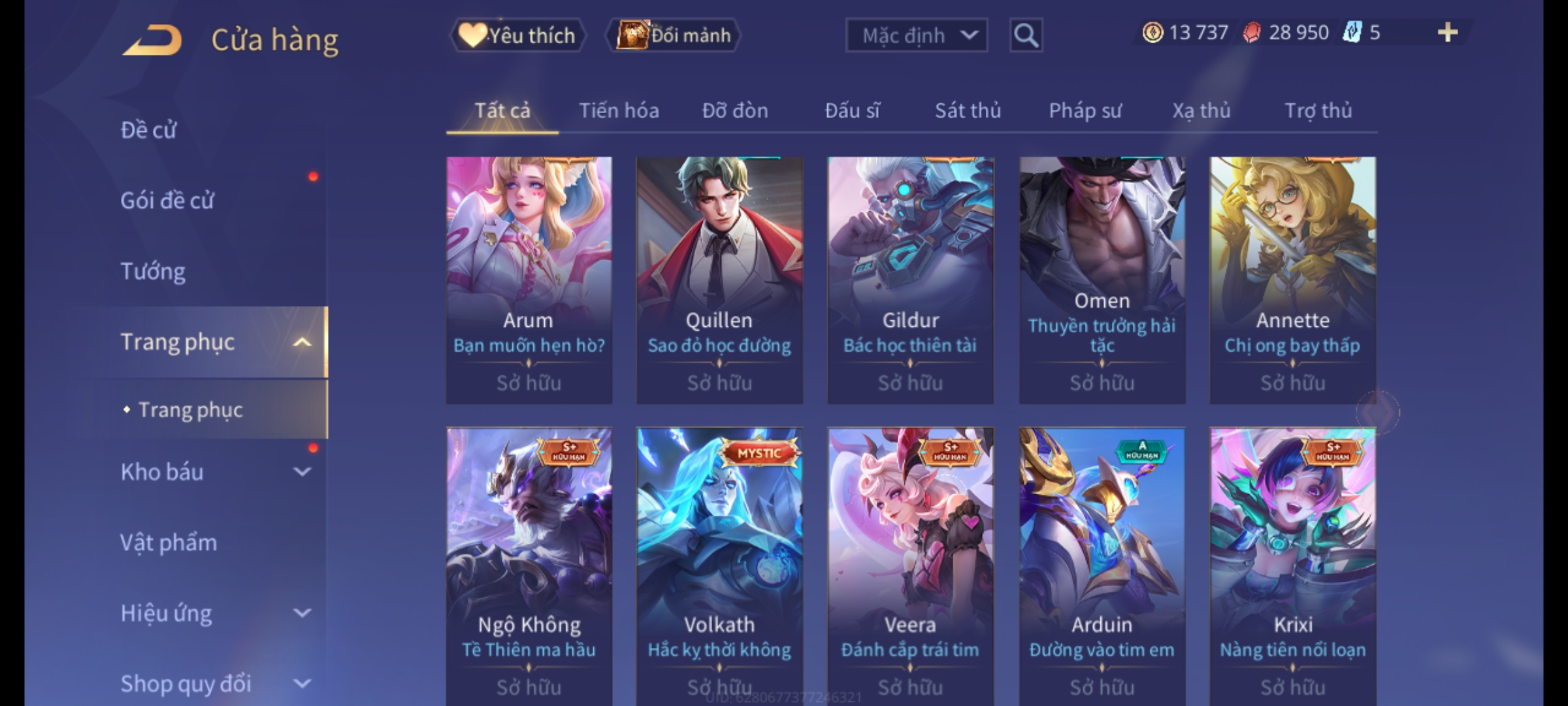Tap the red ruby currency icon
Screen dimensions: 1568x706
(1252, 33)
